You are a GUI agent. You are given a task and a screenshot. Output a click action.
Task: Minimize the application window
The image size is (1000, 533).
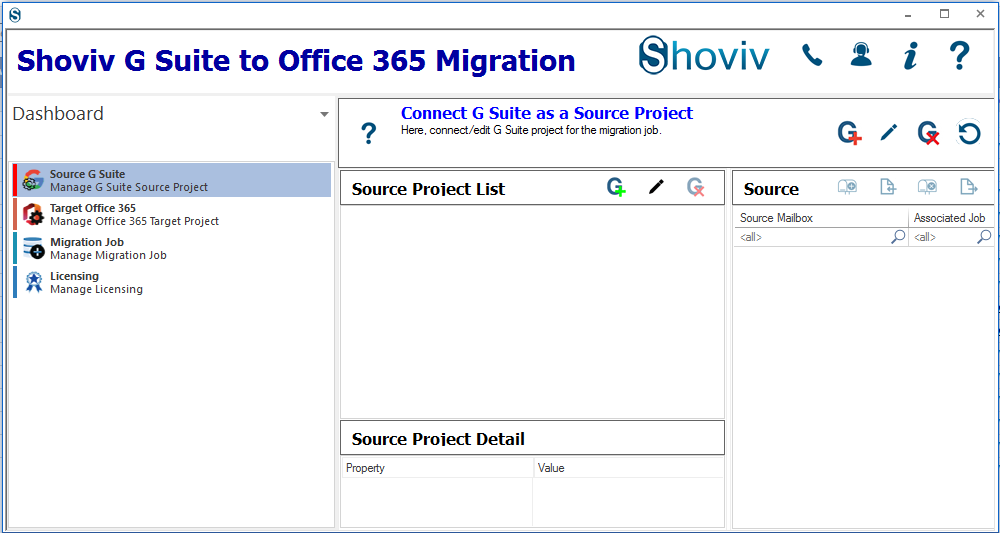(x=909, y=14)
